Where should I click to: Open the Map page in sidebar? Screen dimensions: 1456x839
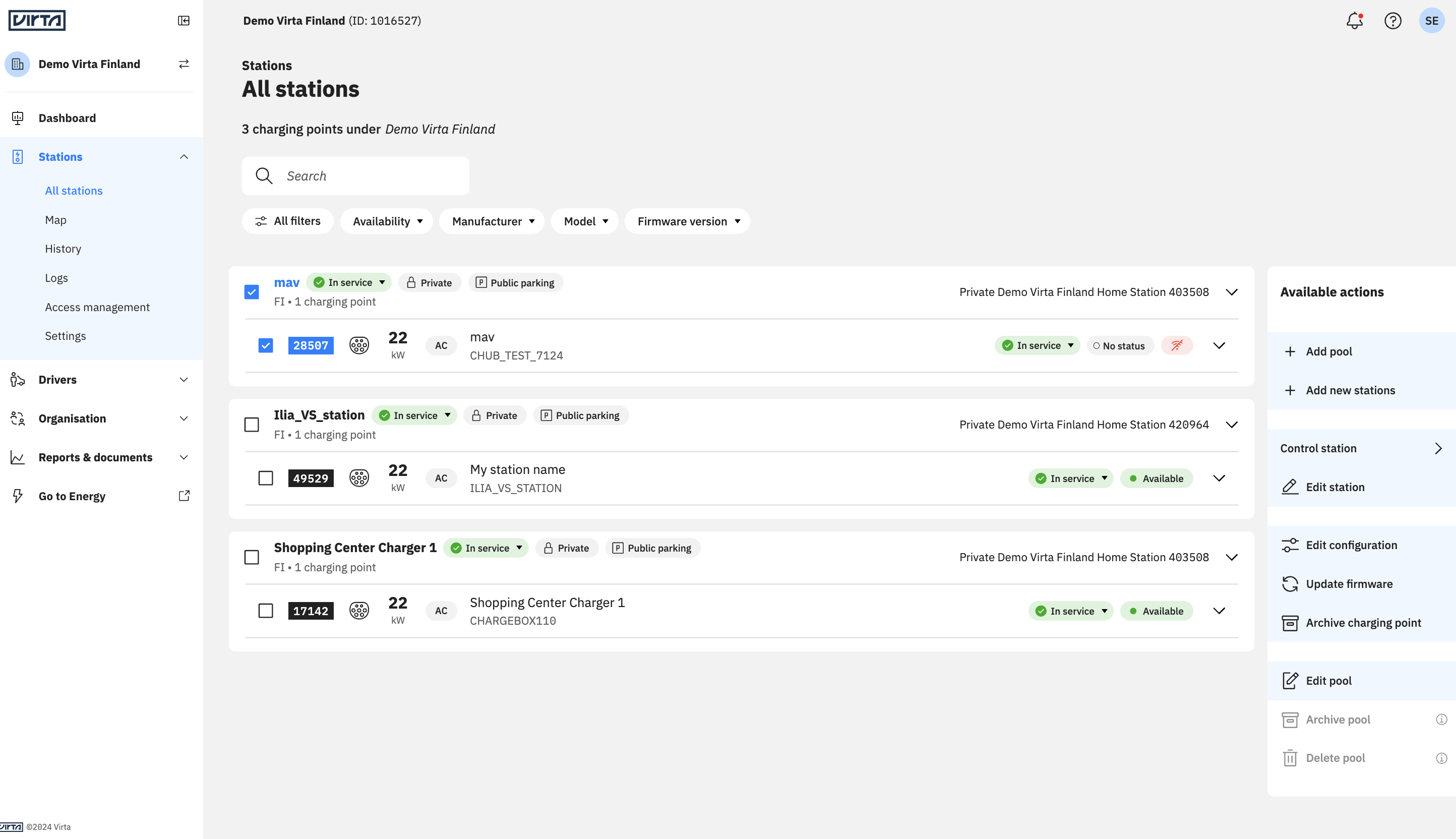pos(56,220)
